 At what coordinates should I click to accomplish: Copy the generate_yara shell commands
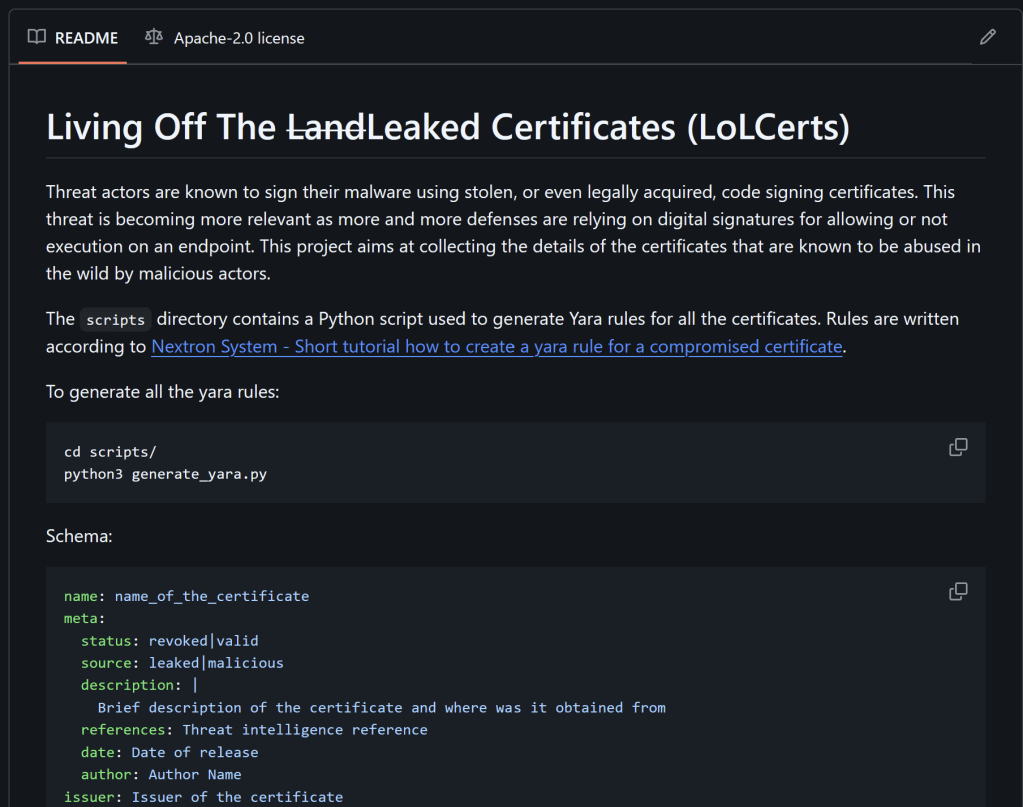click(x=957, y=447)
